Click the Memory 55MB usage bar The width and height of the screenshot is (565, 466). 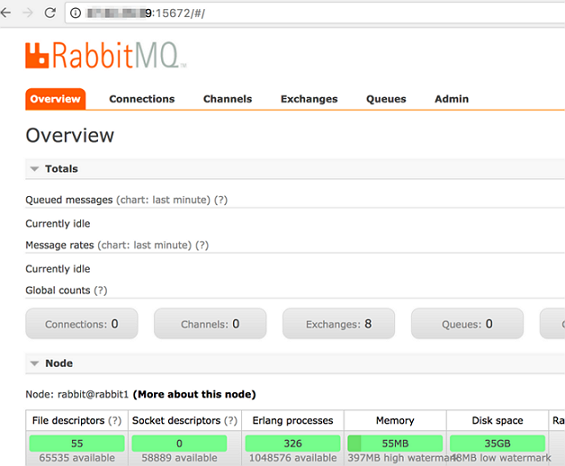395,443
